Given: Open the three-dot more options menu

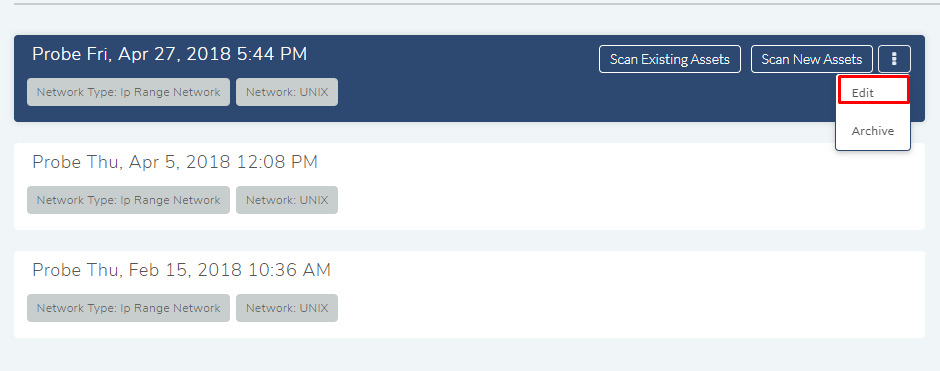Looking at the screenshot, I should (x=894, y=59).
